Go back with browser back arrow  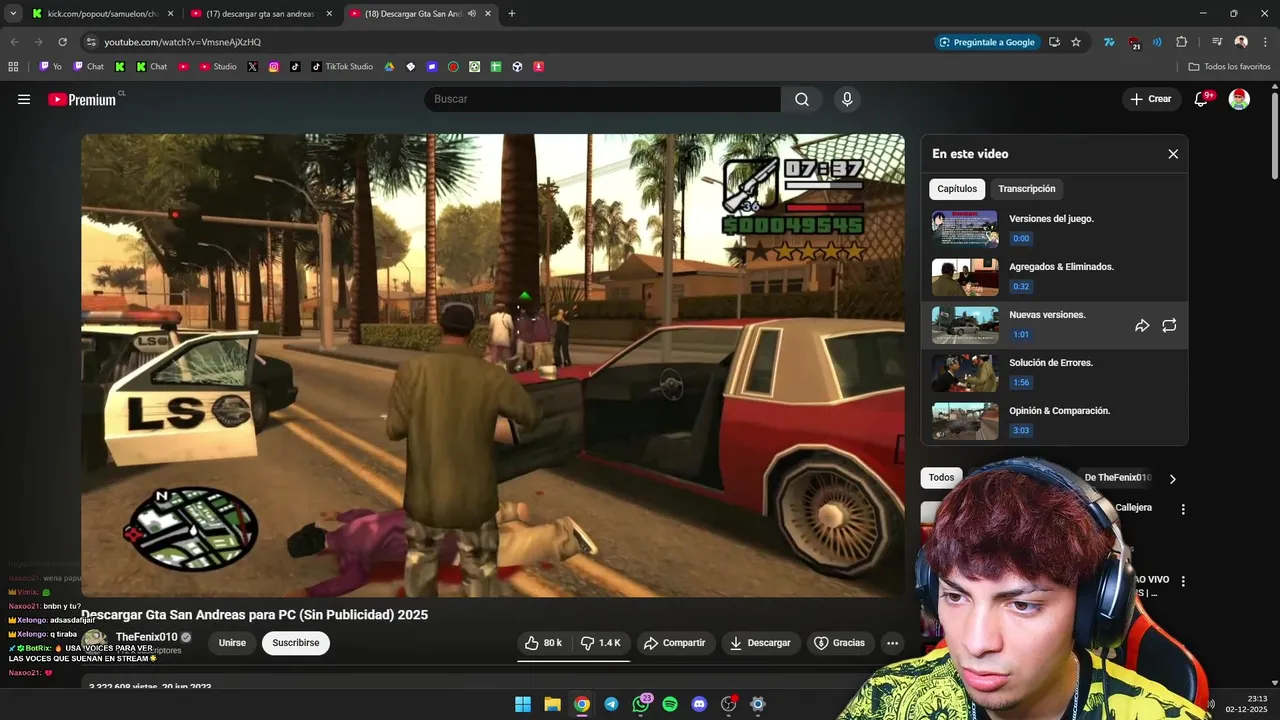[x=14, y=42]
